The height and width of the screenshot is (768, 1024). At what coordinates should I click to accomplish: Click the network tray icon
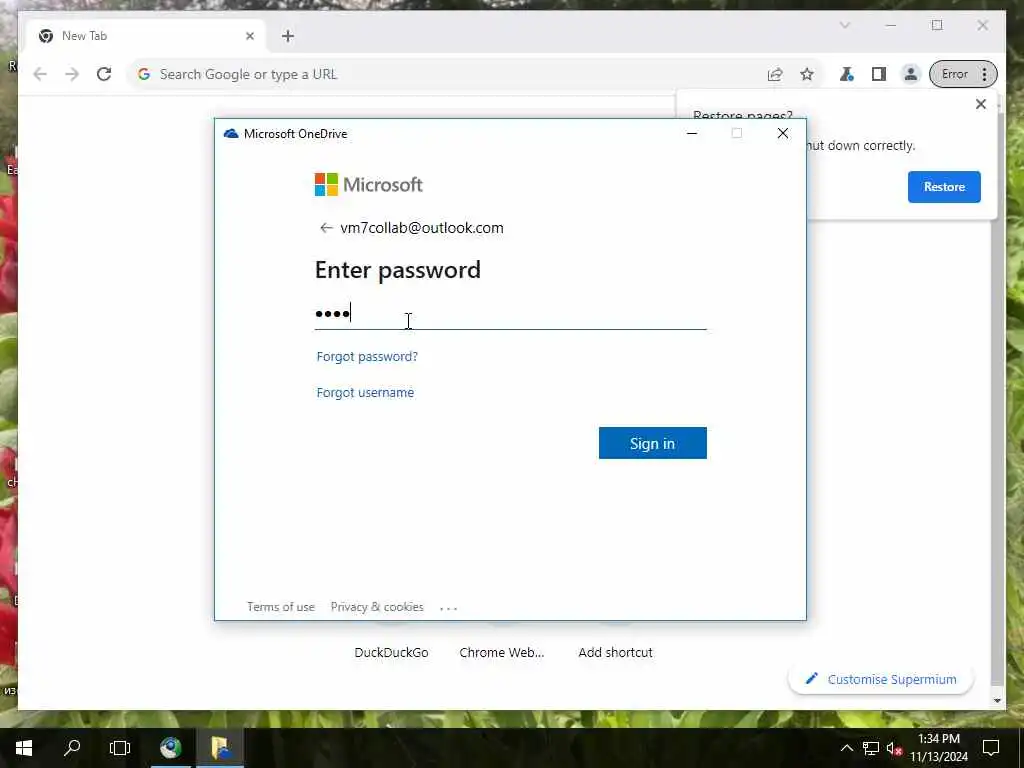click(871, 748)
